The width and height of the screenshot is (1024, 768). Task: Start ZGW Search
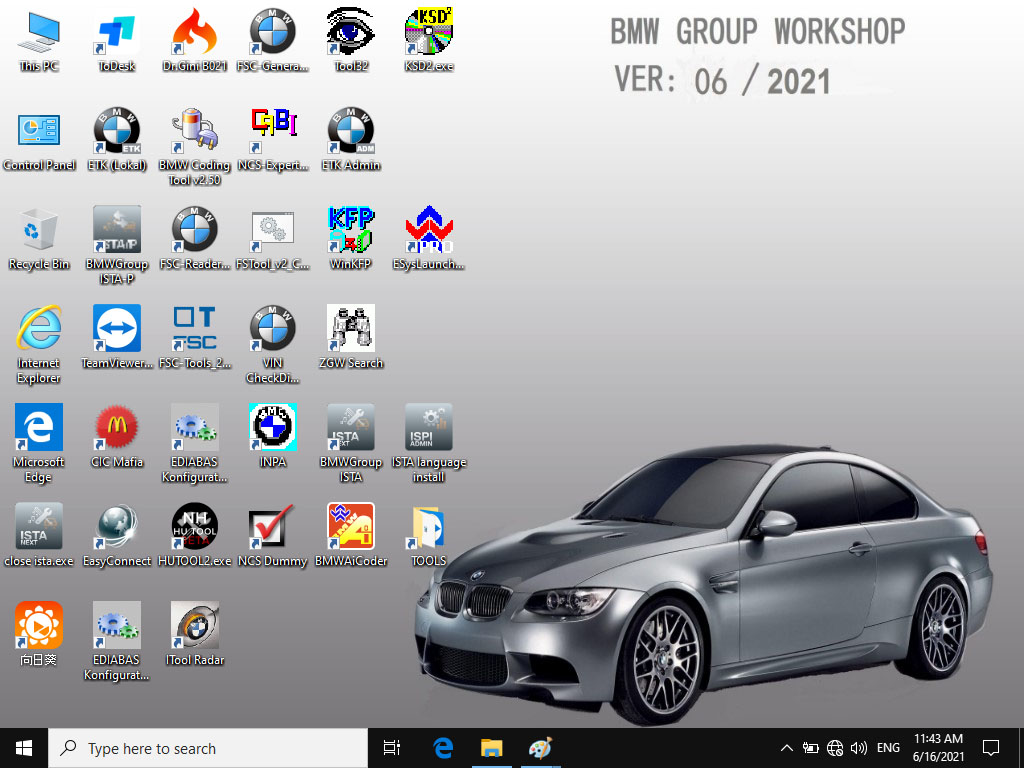pyautogui.click(x=350, y=328)
